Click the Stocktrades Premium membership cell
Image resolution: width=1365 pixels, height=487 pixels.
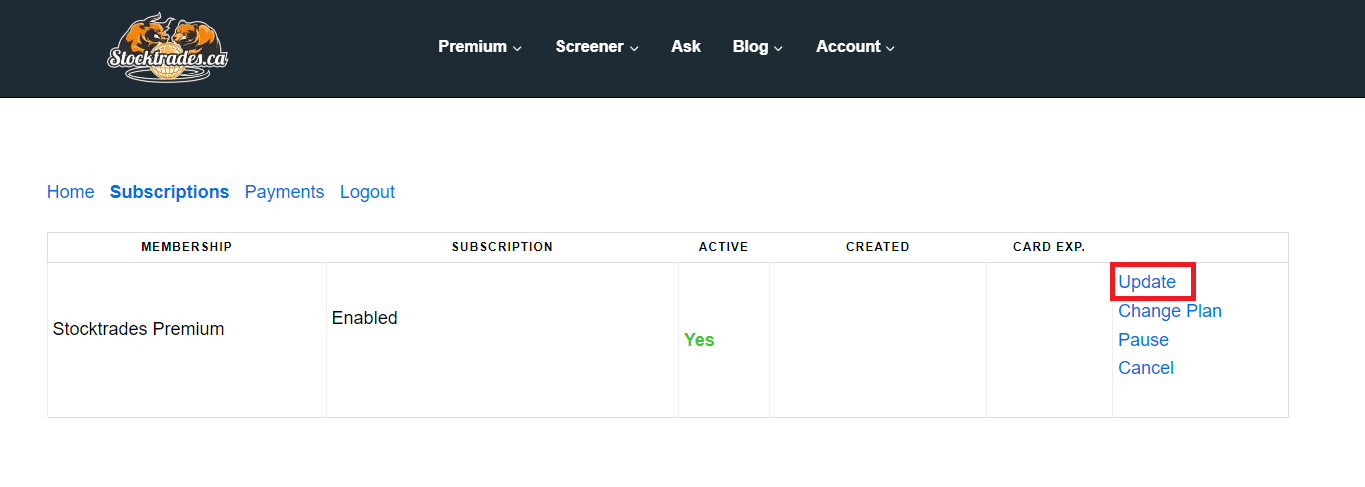coord(138,329)
